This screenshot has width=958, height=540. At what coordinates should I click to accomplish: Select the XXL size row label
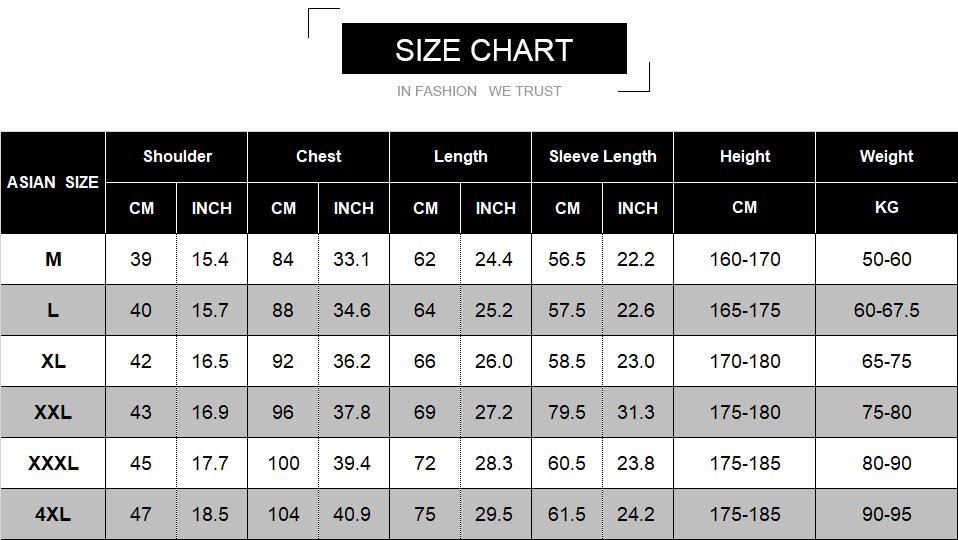click(x=53, y=412)
